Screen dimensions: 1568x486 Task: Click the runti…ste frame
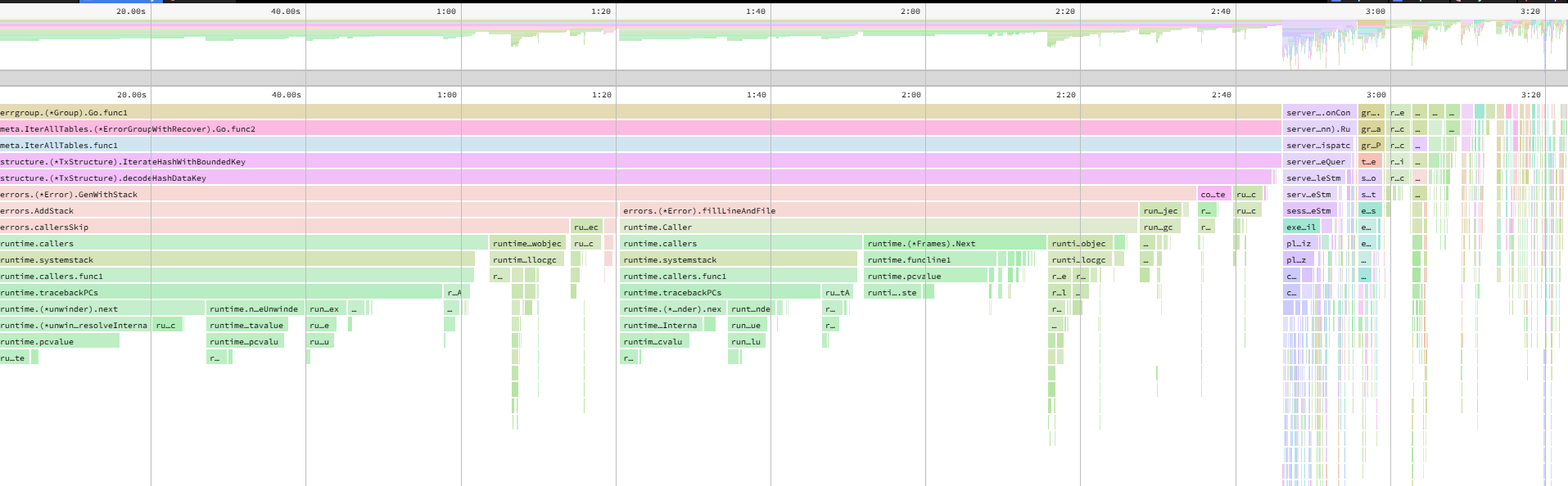(893, 292)
